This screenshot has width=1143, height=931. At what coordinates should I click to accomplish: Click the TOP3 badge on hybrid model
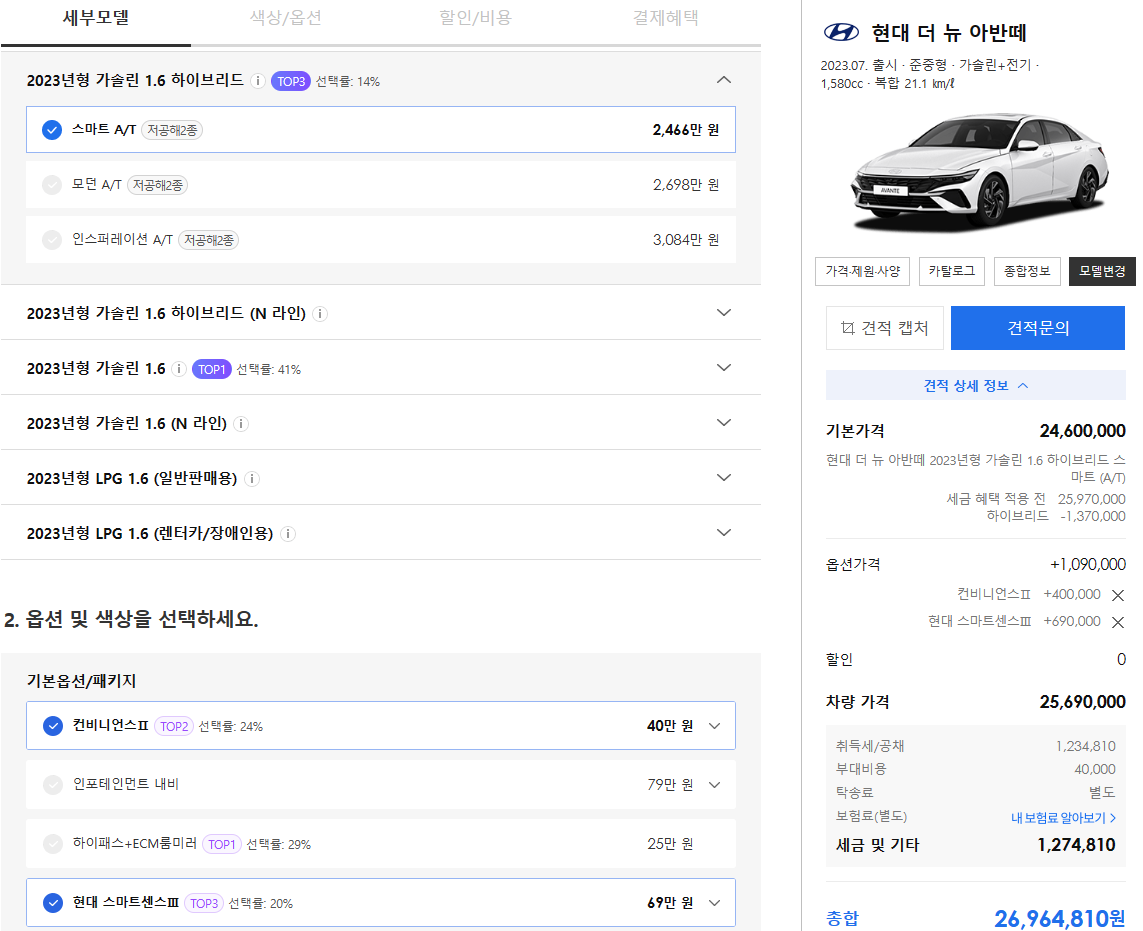click(291, 81)
